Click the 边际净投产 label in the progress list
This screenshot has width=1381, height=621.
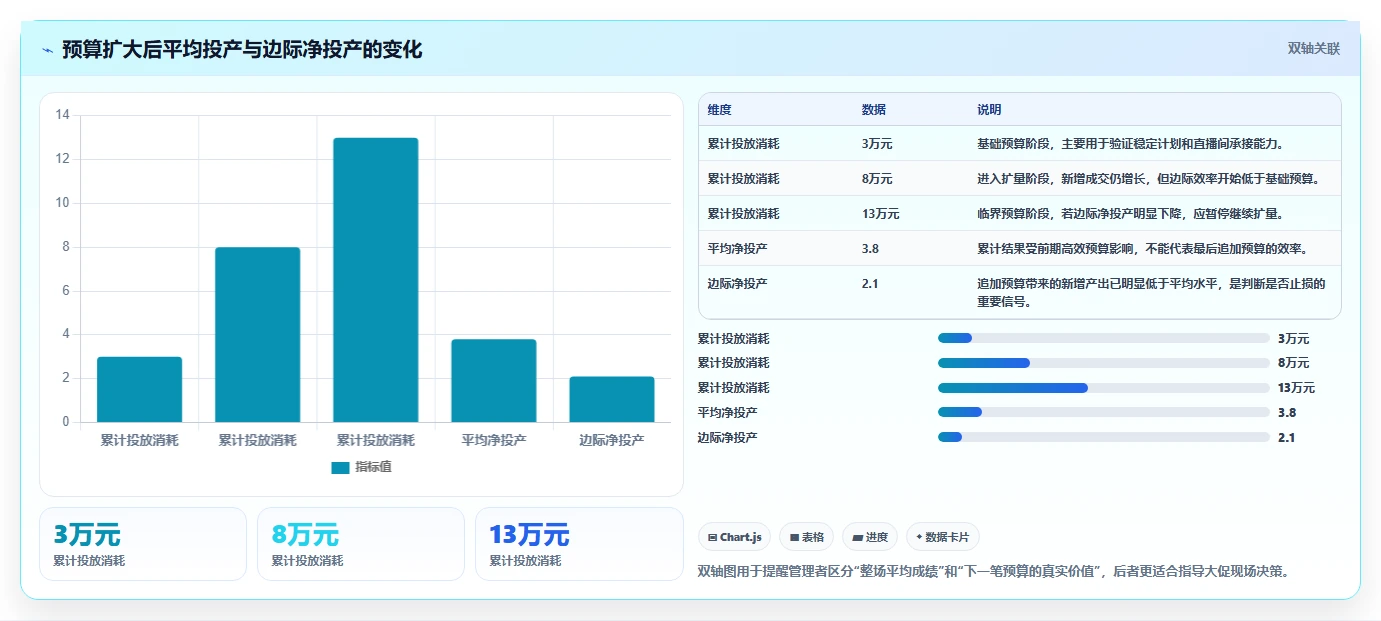tap(727, 437)
